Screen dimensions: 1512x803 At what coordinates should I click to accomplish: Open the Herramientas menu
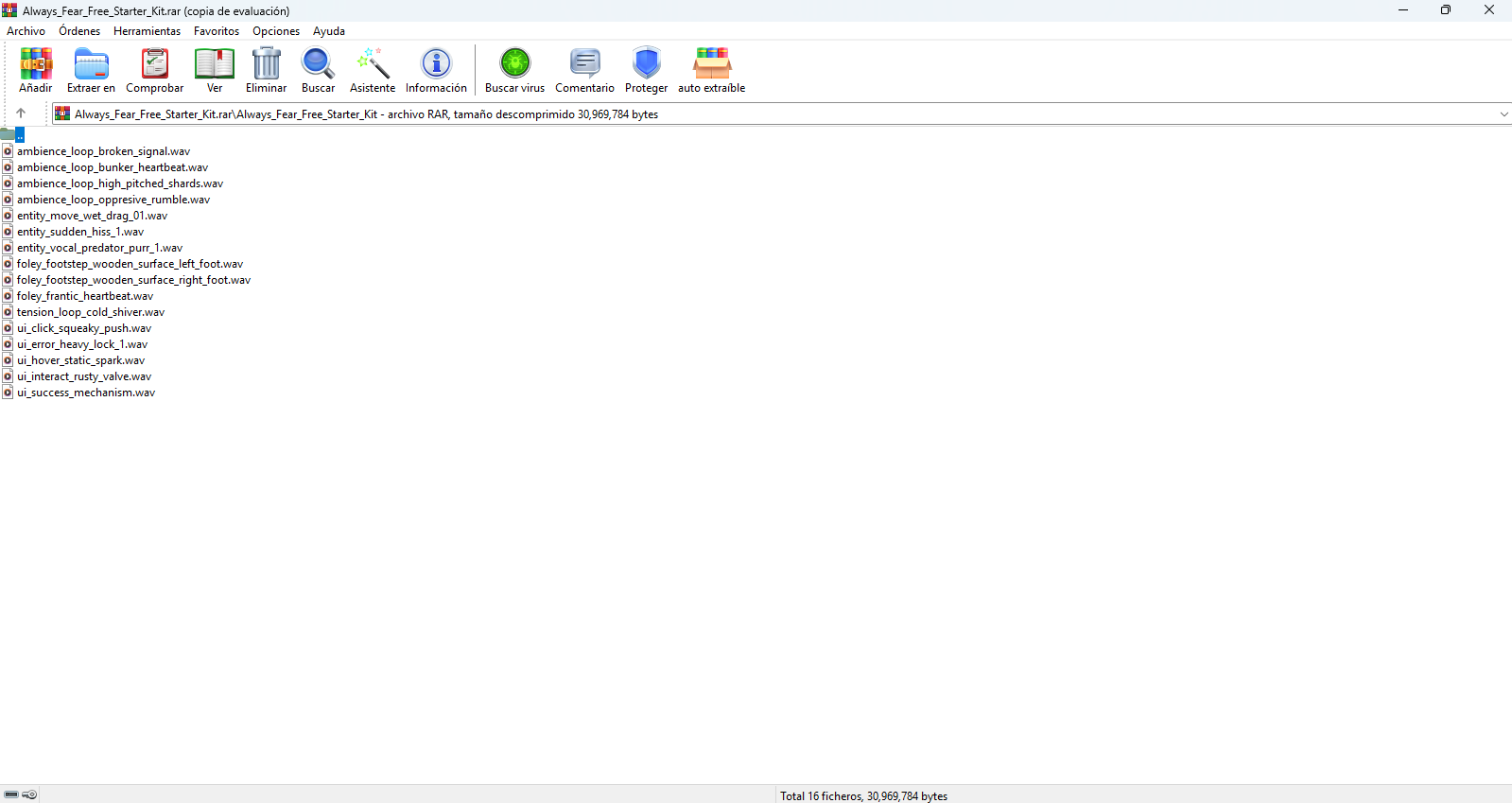[147, 31]
